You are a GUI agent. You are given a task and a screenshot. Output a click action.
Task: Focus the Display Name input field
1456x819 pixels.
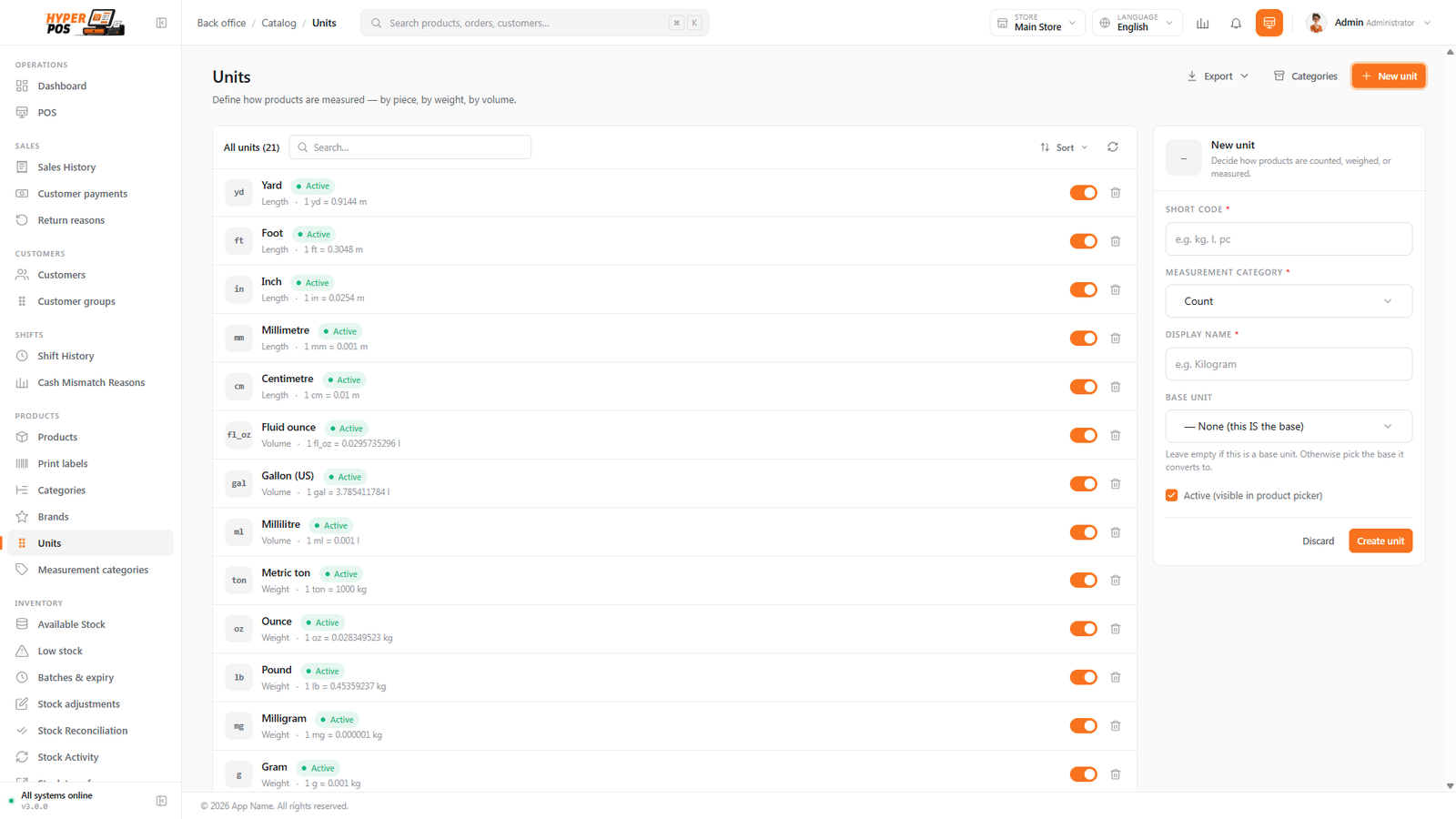tap(1289, 364)
